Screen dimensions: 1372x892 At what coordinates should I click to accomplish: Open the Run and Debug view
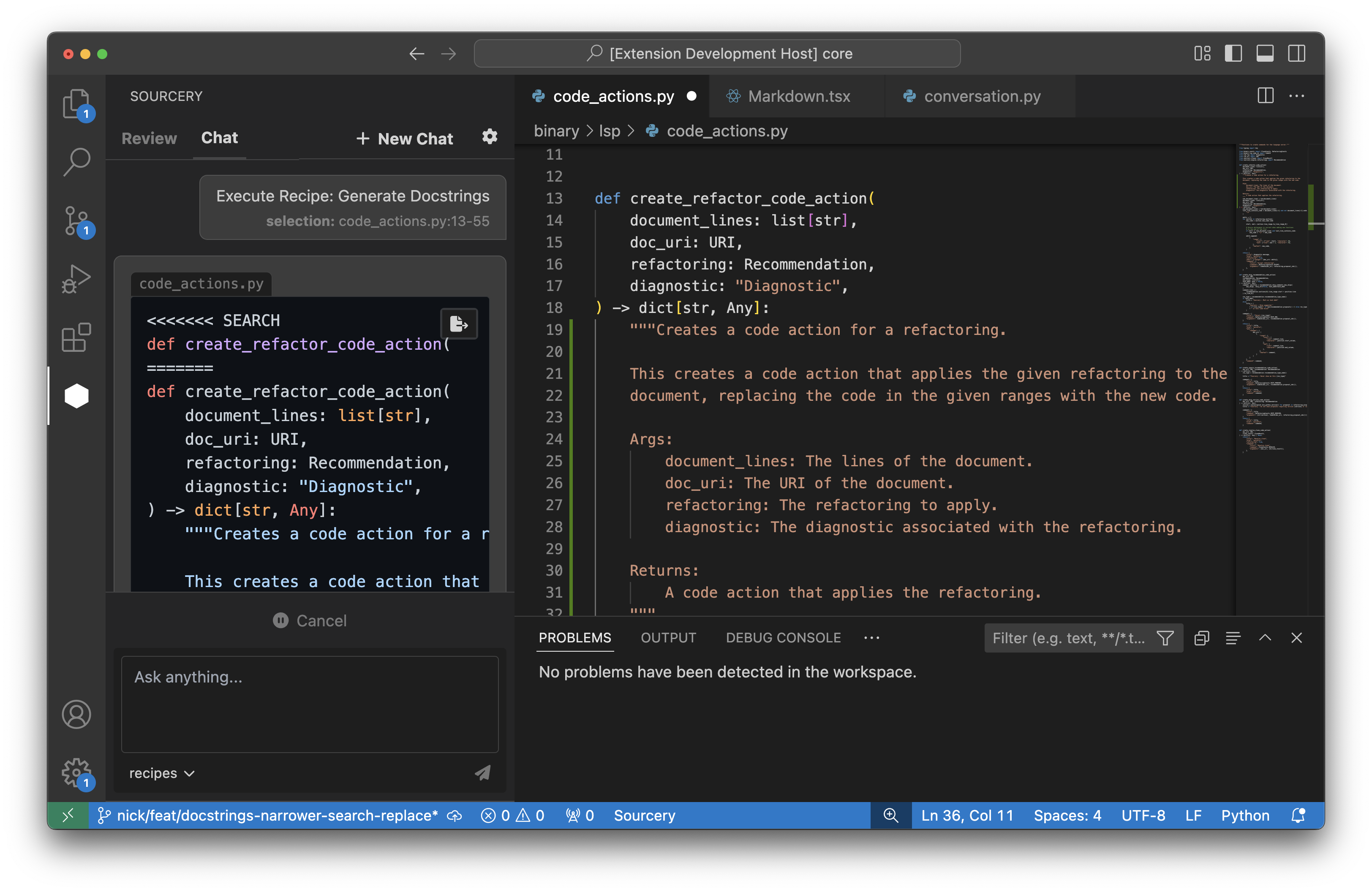tap(76, 279)
